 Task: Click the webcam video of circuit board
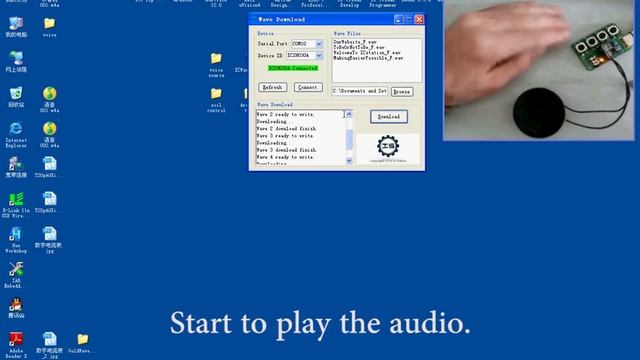539,70
